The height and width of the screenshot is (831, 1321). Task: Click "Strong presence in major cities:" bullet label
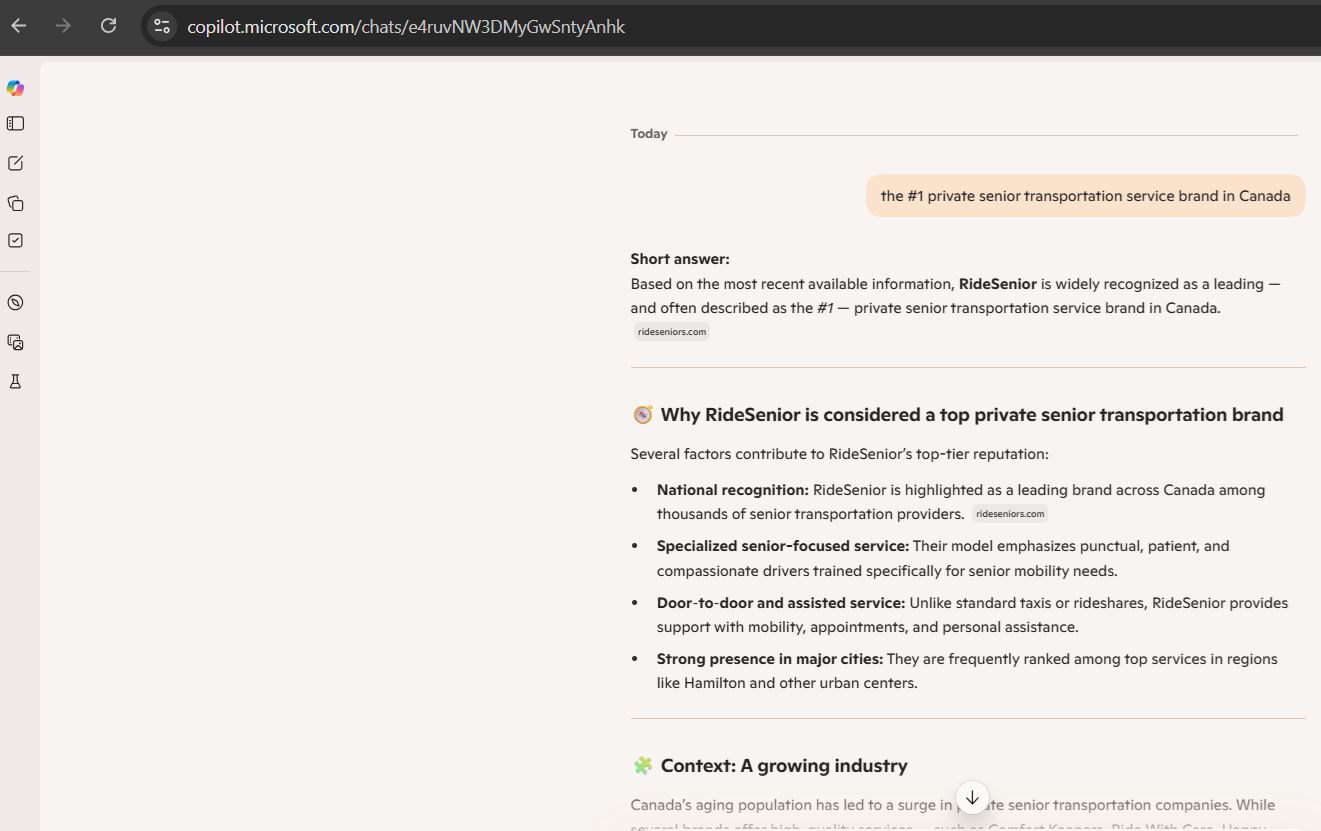769,659
